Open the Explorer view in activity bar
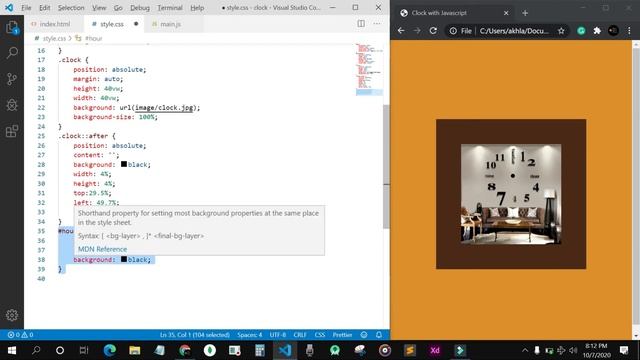This screenshot has height=360, width=640. click(x=12, y=27)
